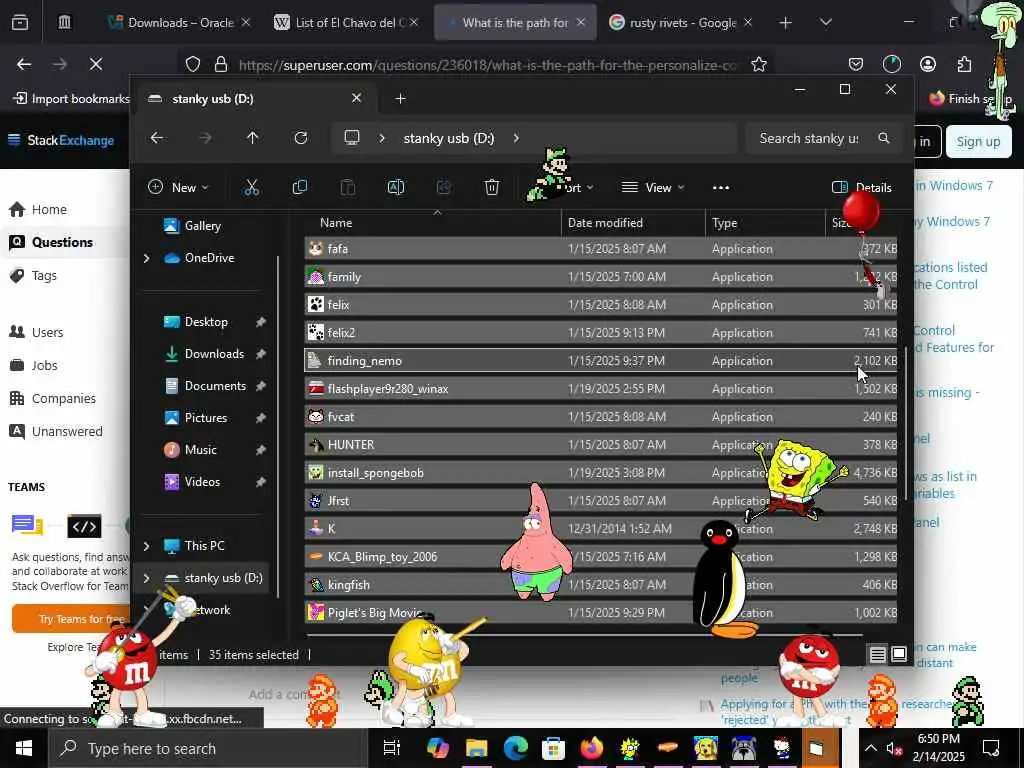Open the View dropdown in Explorer

coord(653,187)
